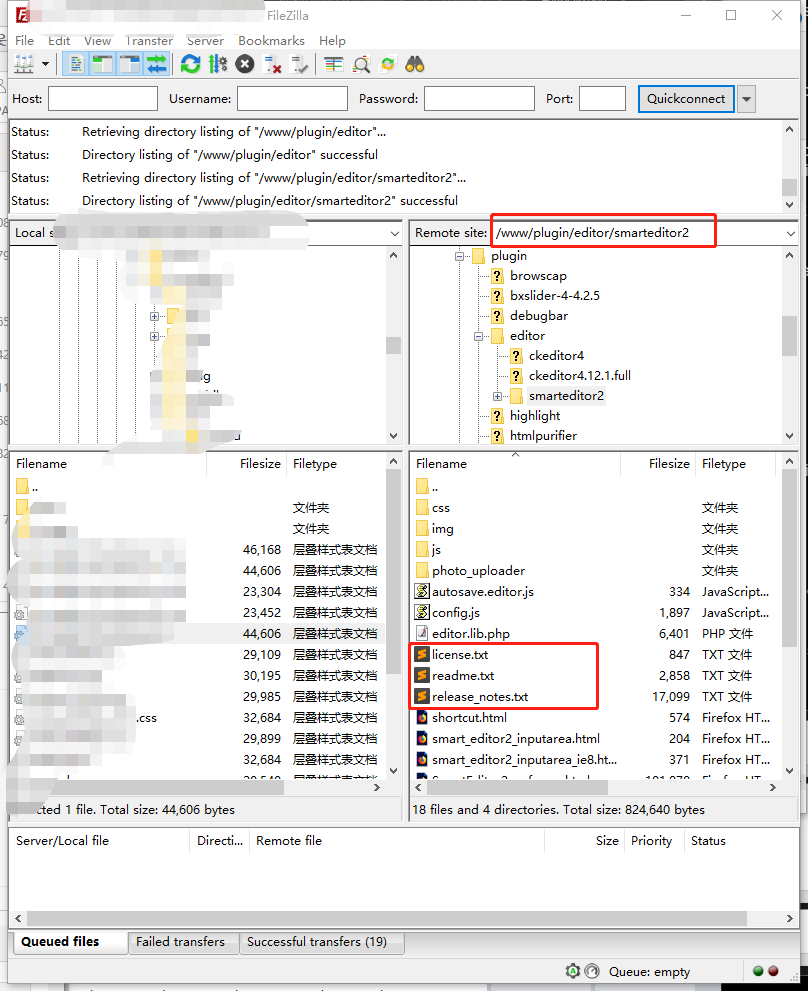Select bxslider-4-4.2.5 folder in remote tree

[554, 296]
